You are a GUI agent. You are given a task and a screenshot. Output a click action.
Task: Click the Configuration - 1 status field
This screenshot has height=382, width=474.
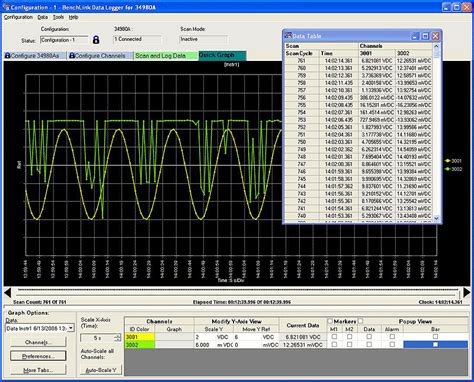pyautogui.click(x=64, y=40)
